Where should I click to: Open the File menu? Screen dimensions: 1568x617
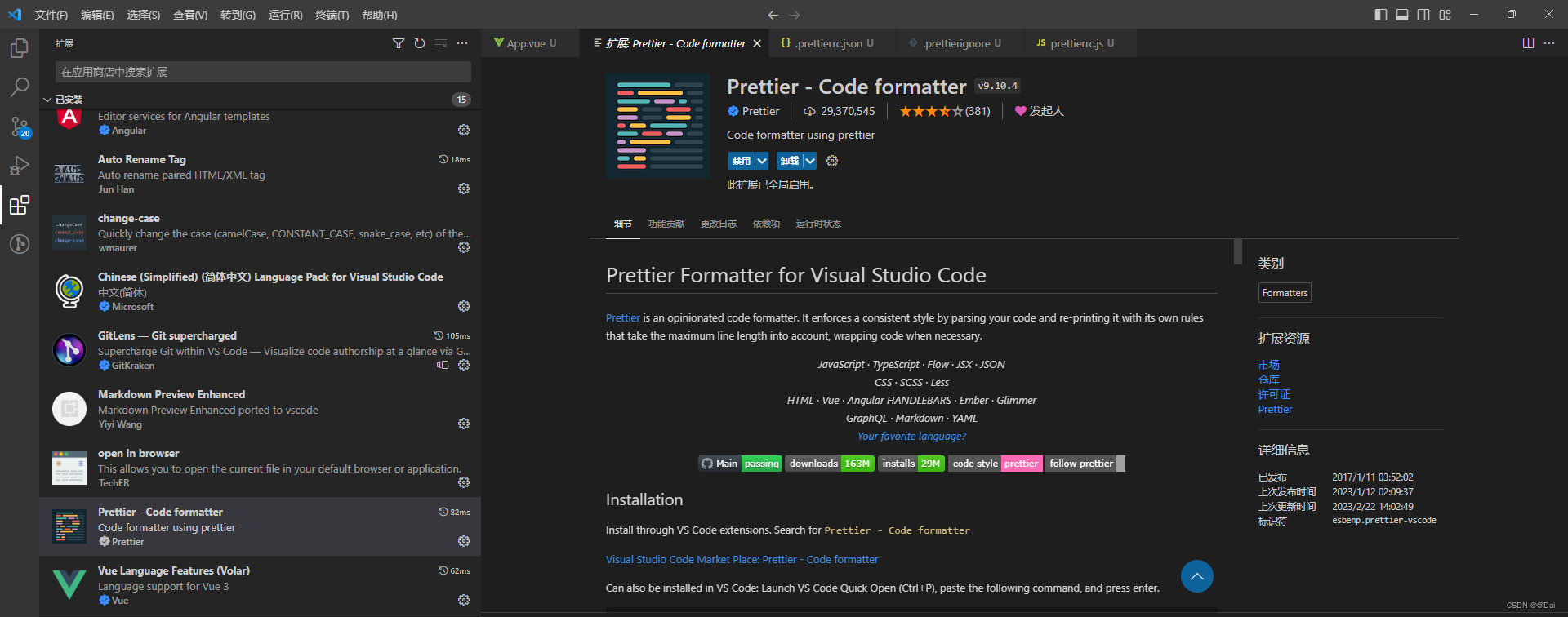pos(51,15)
